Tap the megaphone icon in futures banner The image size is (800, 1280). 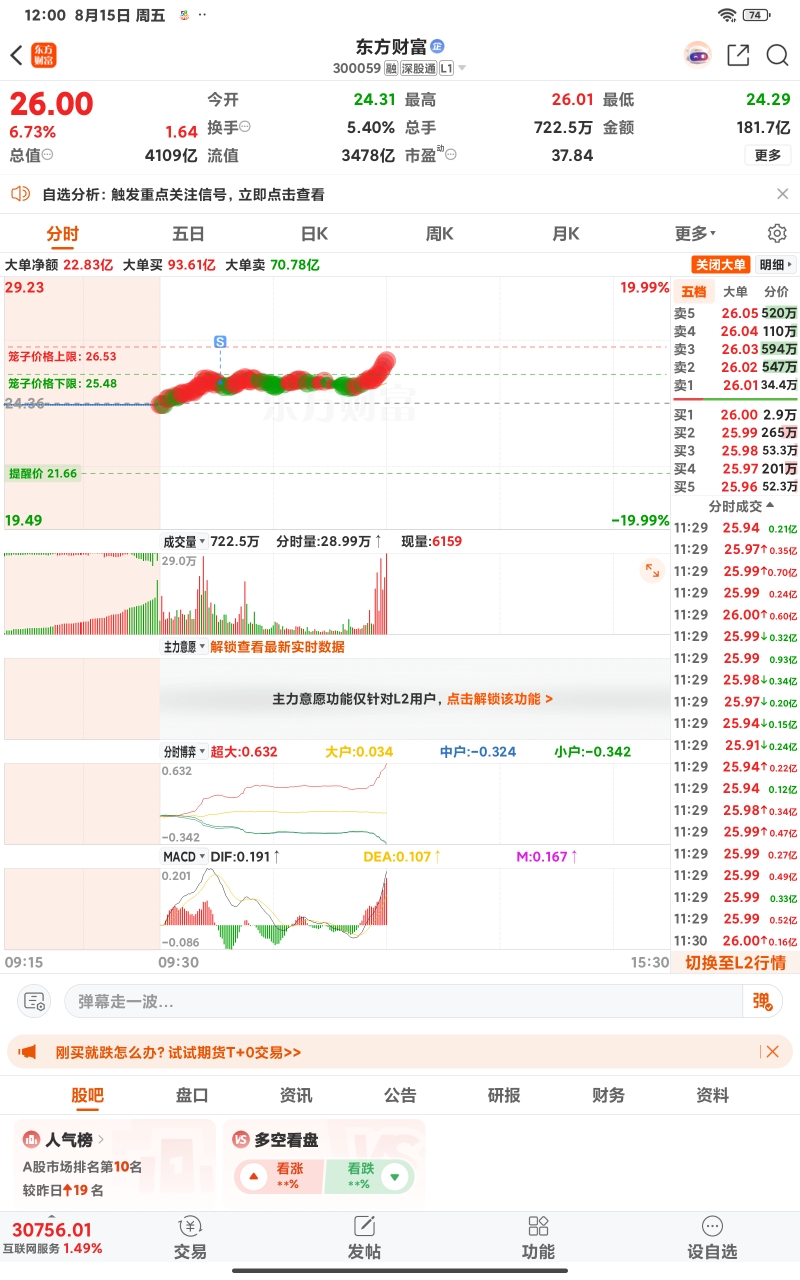pos(28,1052)
